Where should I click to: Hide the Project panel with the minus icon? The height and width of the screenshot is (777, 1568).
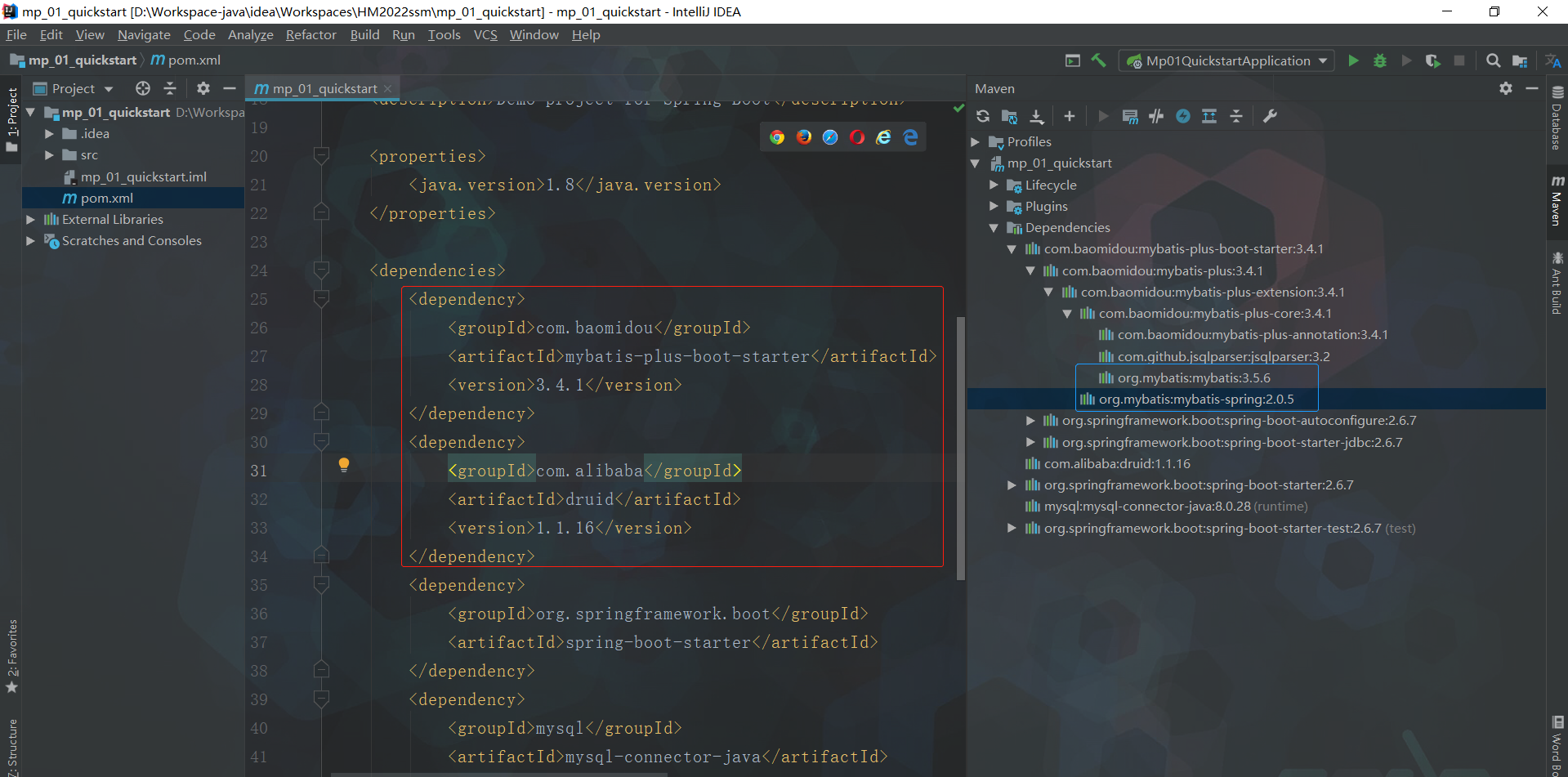pyautogui.click(x=230, y=88)
